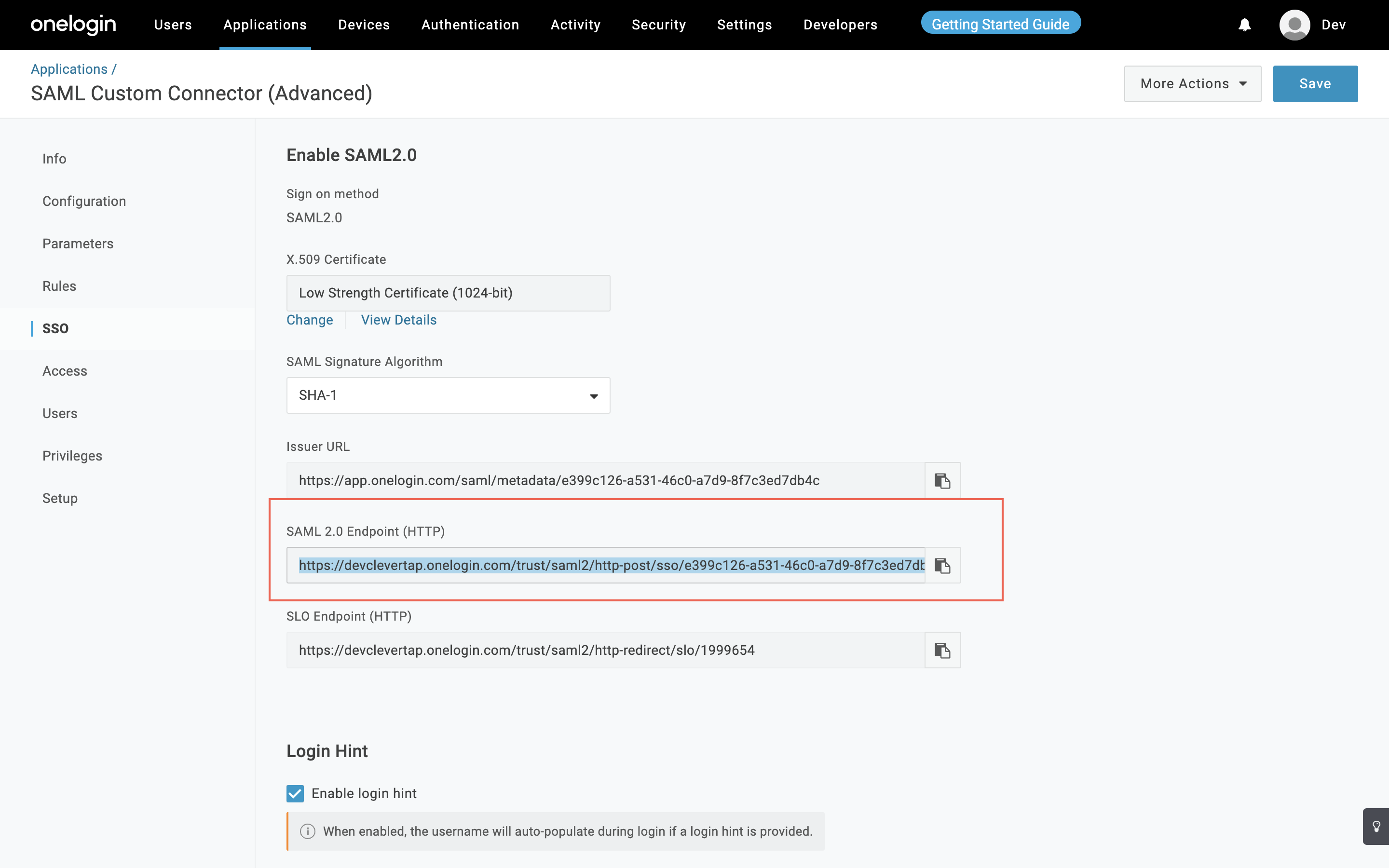Click the SLO Endpoint field
The height and width of the screenshot is (868, 1389).
pos(606,651)
